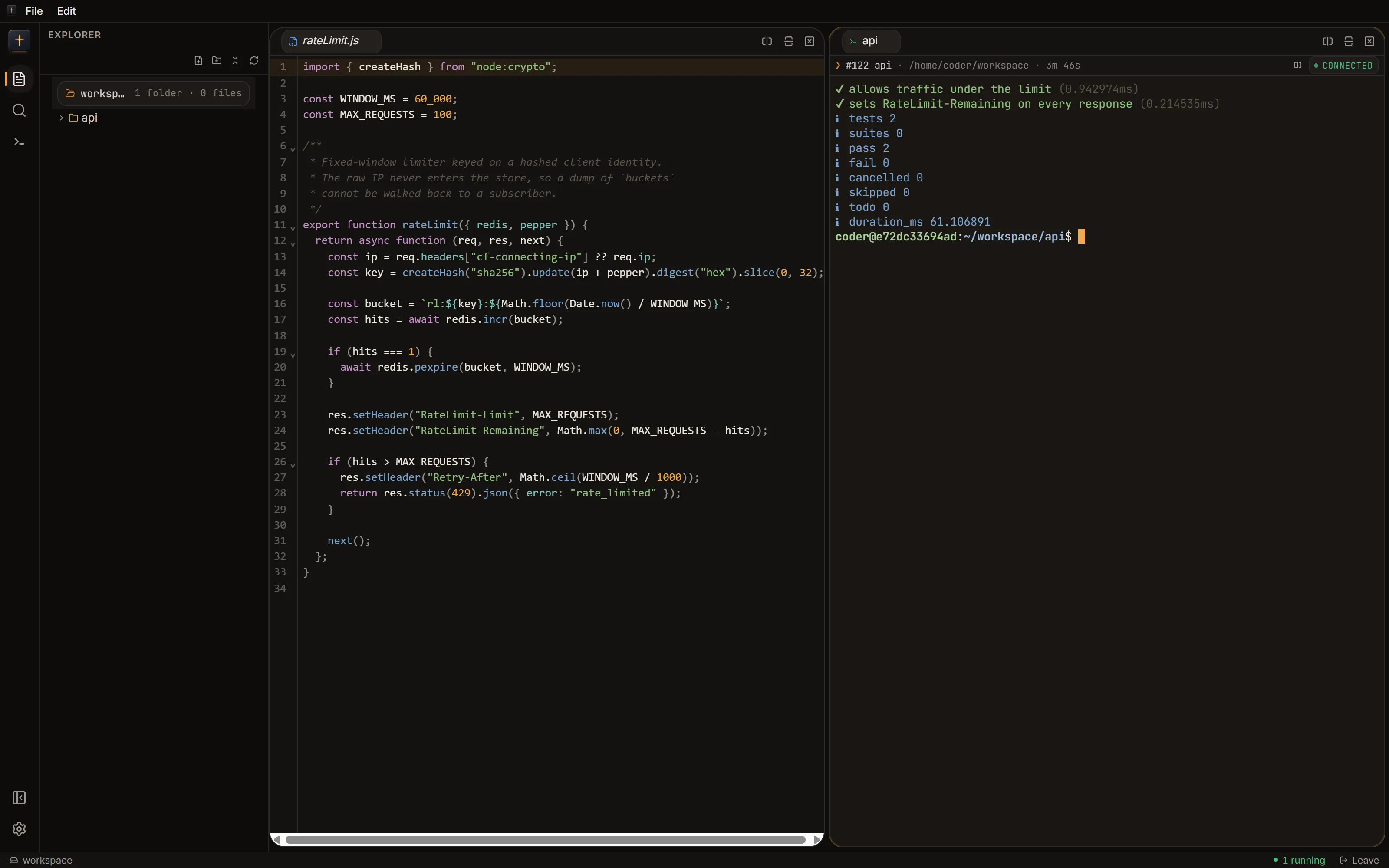Close the api terminal pane
Image resolution: width=1389 pixels, height=868 pixels.
[1369, 41]
